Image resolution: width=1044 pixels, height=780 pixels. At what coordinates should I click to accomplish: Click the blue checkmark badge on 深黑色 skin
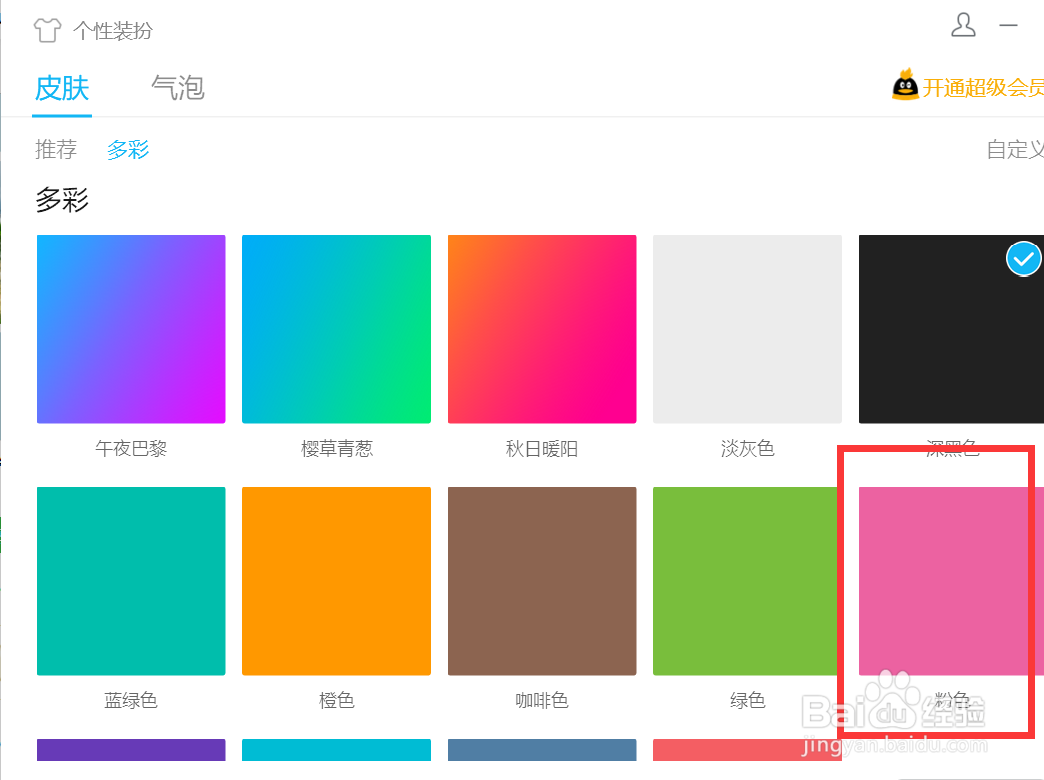pos(1023,259)
